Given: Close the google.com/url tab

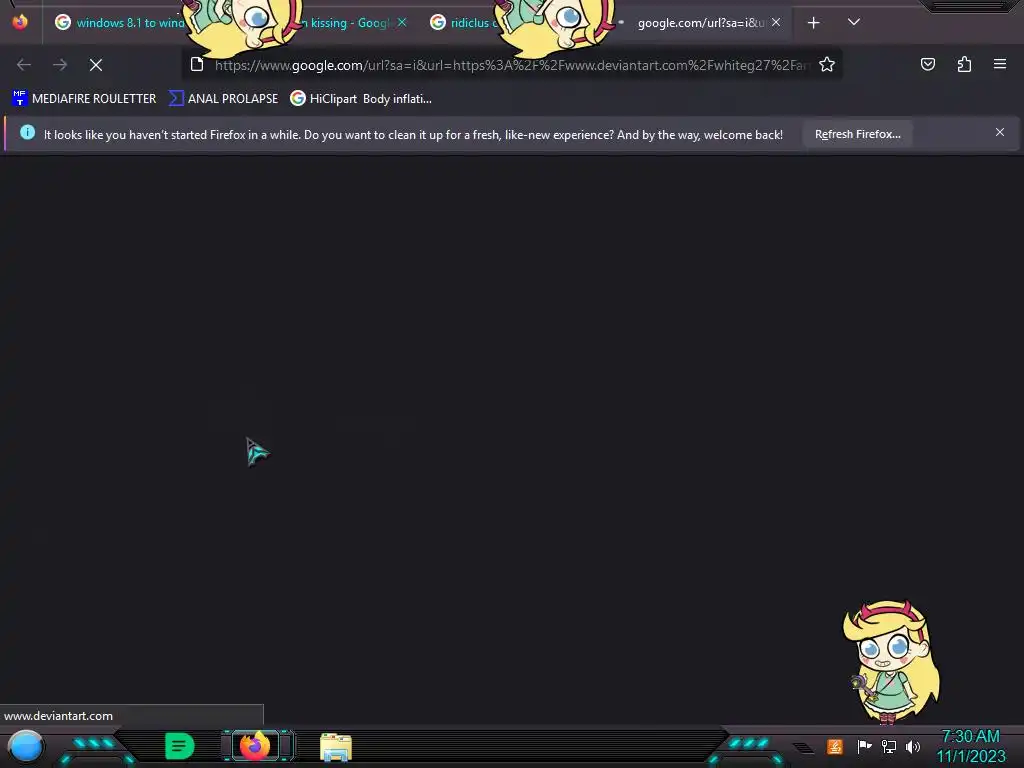Looking at the screenshot, I should [x=776, y=22].
